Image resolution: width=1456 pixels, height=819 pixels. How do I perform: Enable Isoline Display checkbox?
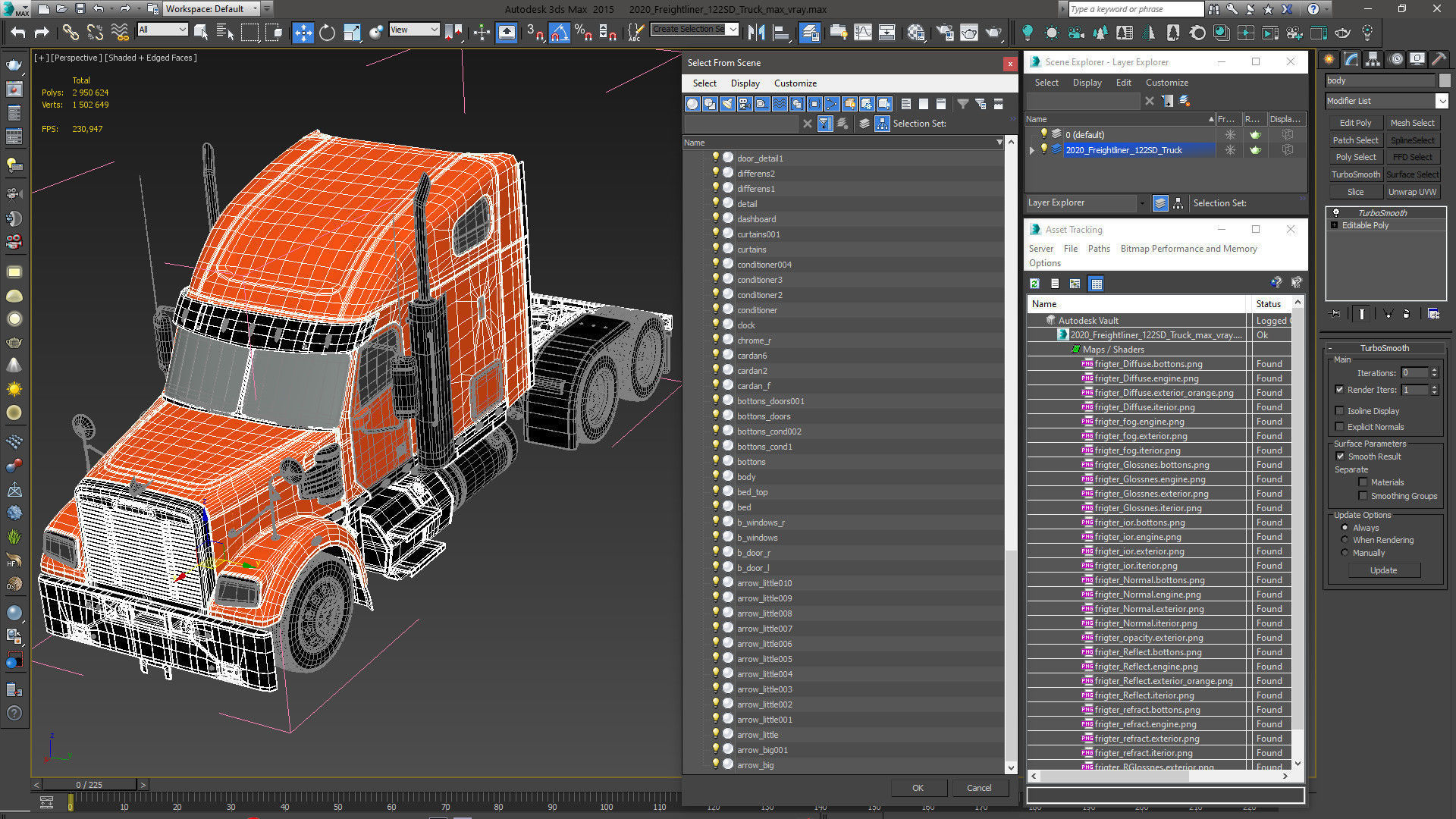[1340, 411]
